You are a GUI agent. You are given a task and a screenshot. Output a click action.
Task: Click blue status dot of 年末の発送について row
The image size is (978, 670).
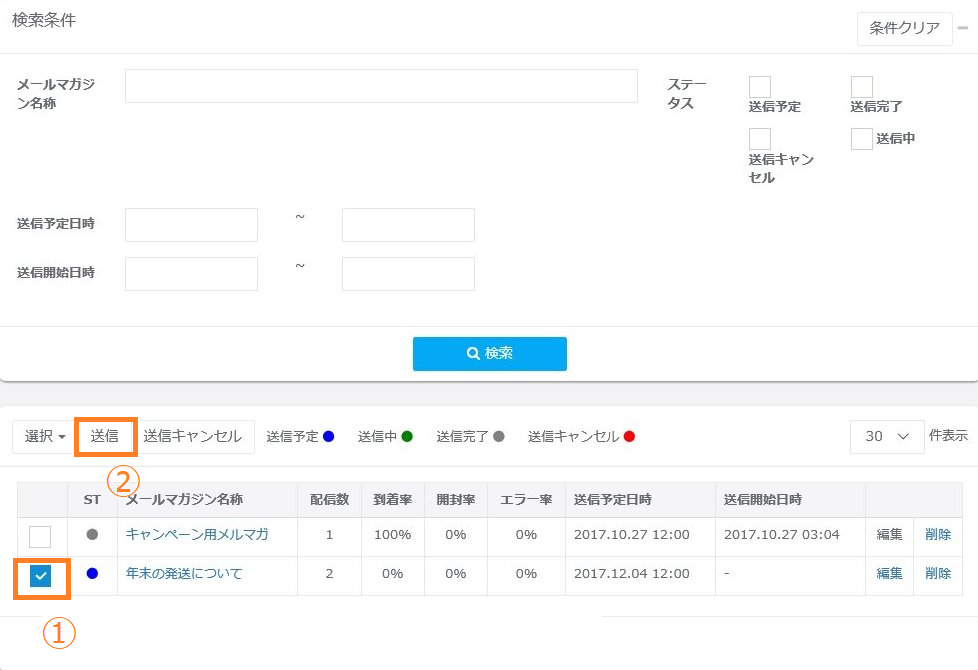[92, 574]
